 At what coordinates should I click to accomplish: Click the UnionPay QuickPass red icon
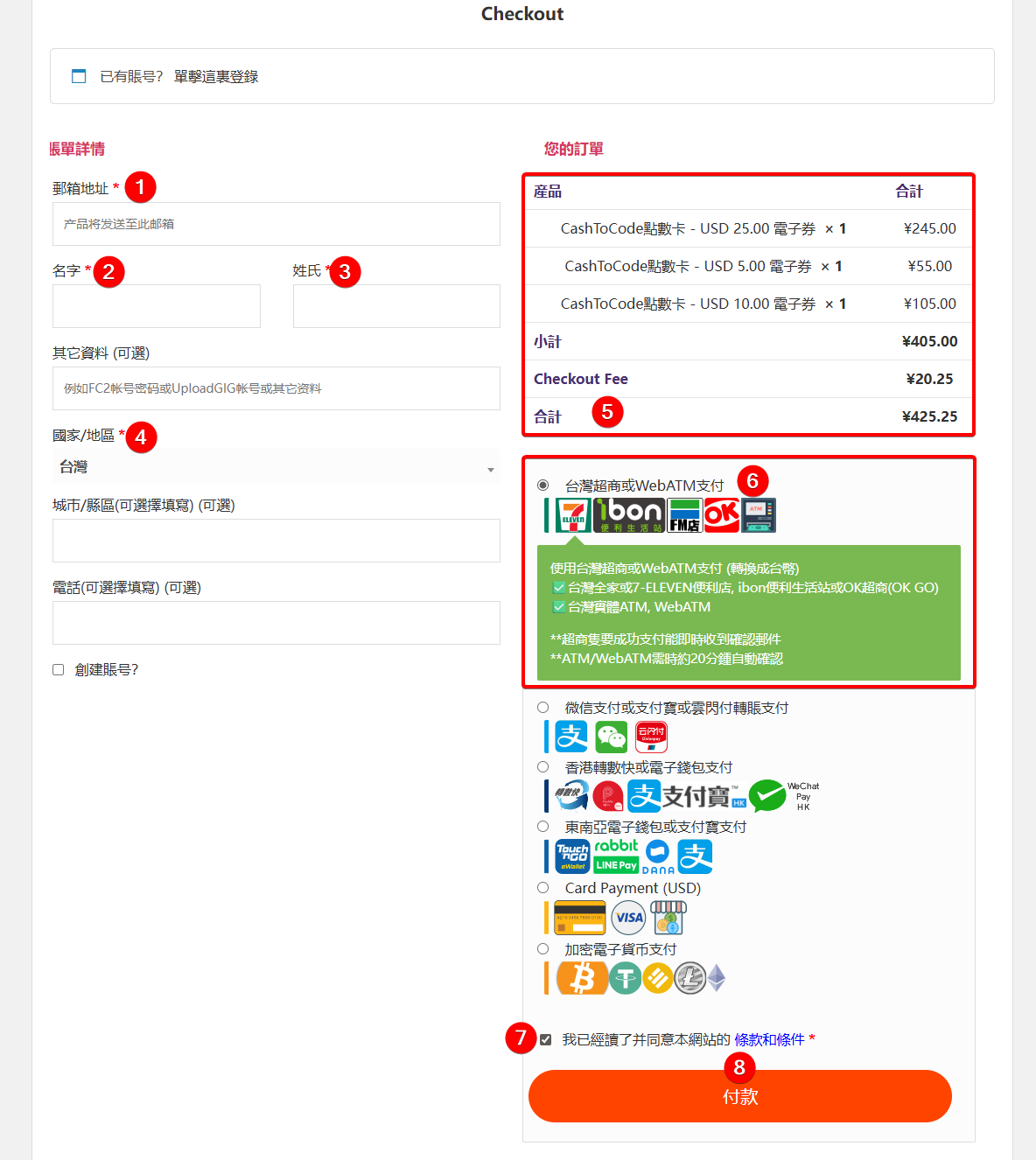click(651, 737)
